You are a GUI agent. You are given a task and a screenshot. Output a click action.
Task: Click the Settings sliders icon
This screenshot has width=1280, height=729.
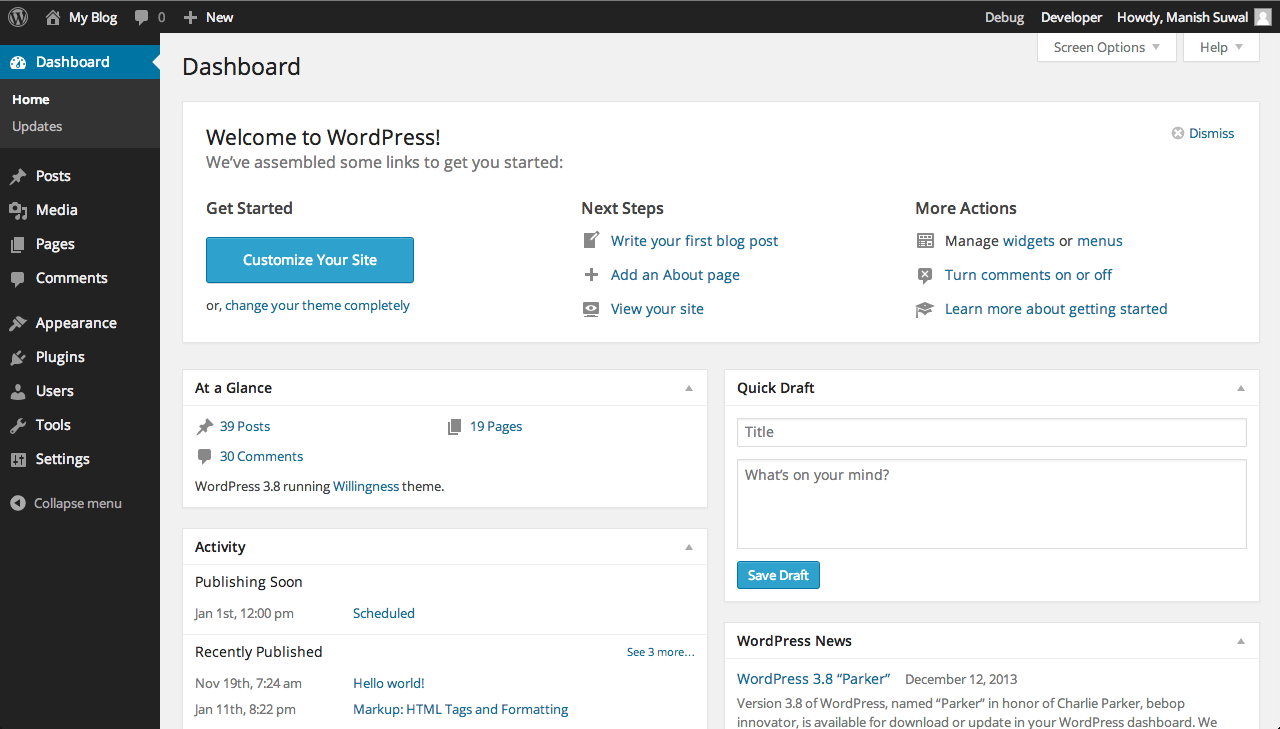18,459
